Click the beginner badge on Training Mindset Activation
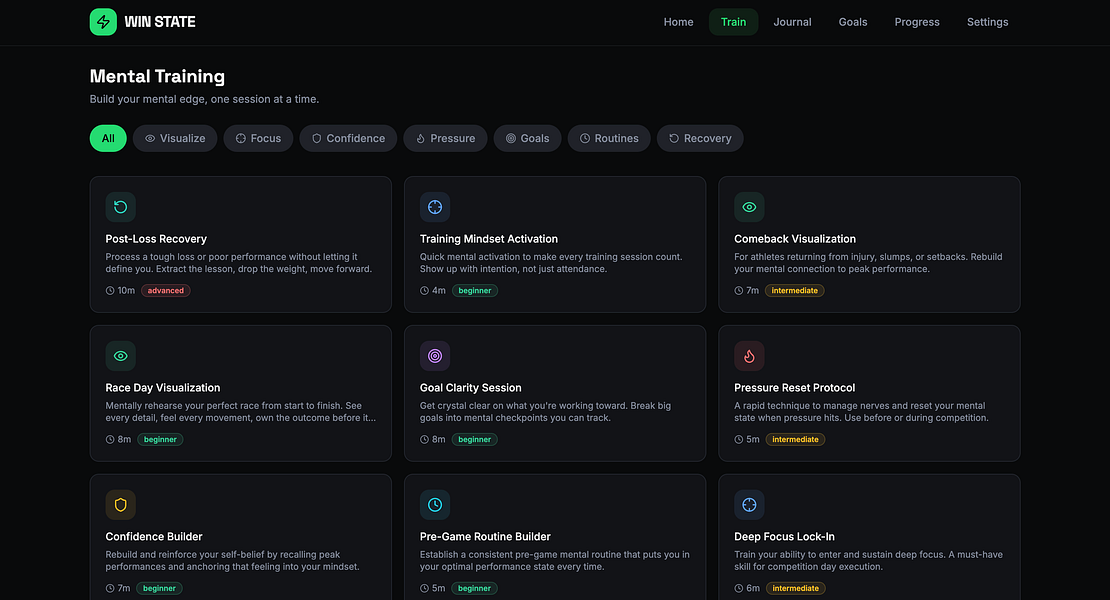Viewport: 1110px width, 600px height. pyautogui.click(x=475, y=291)
